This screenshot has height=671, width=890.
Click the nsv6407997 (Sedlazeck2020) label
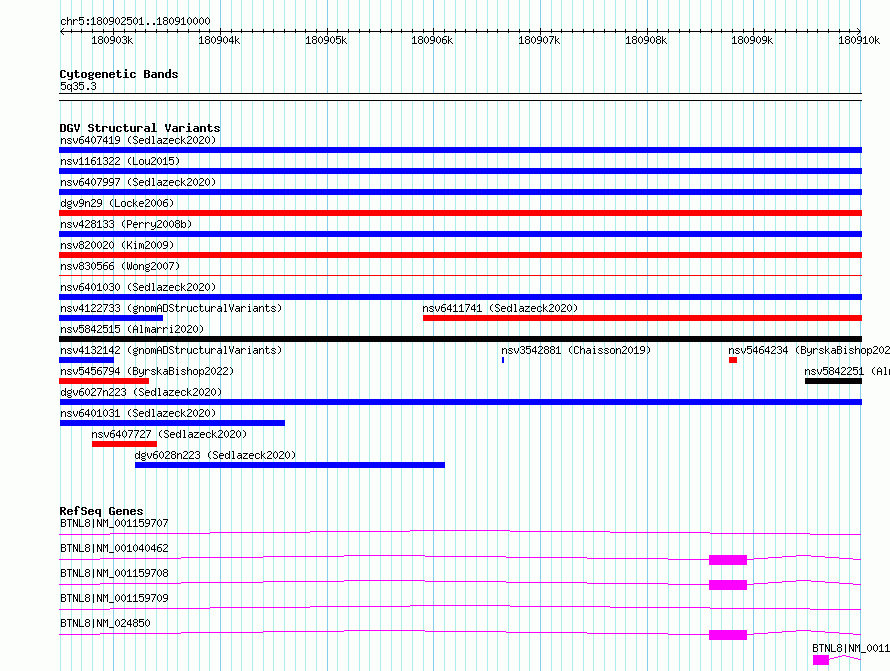138,182
